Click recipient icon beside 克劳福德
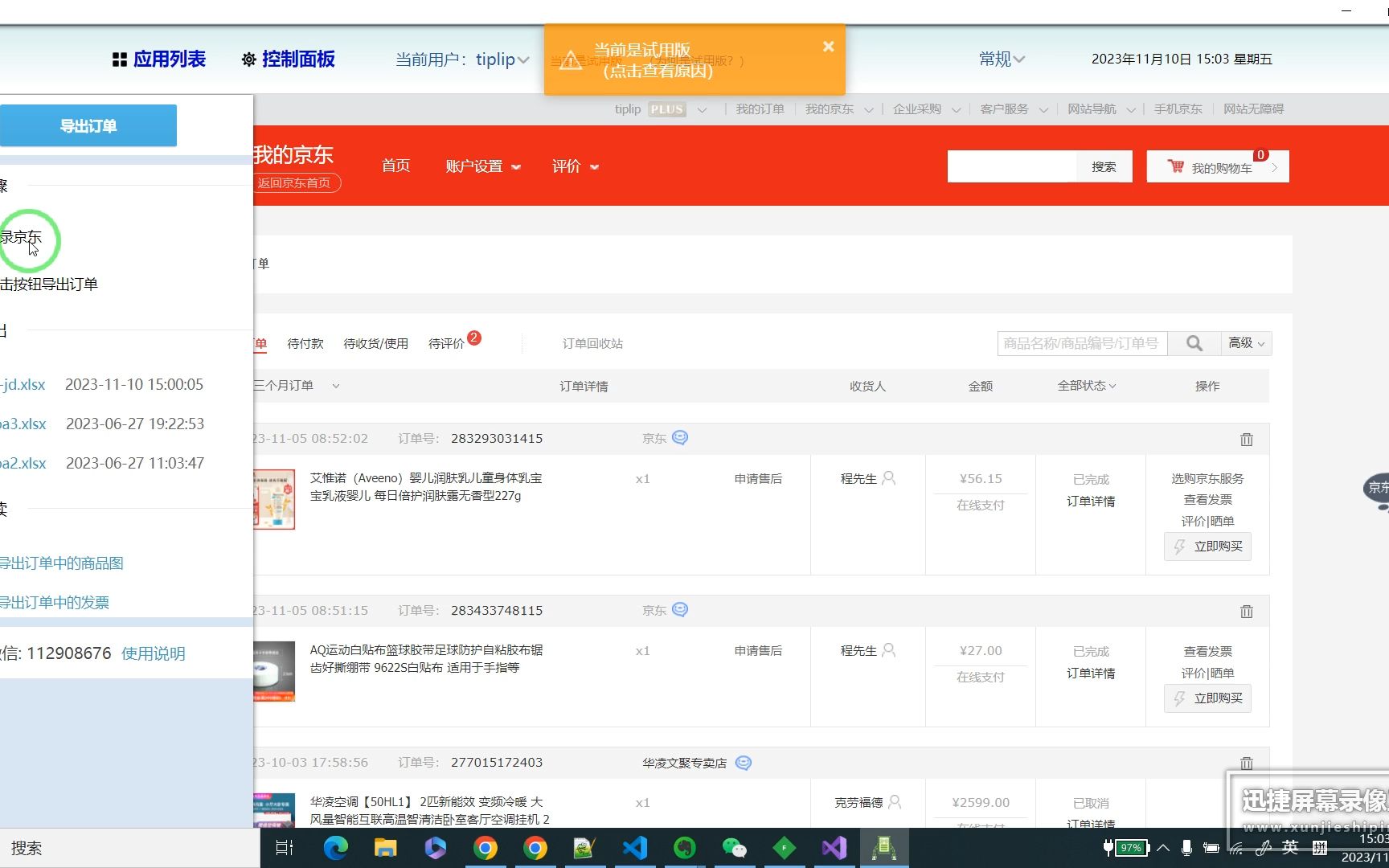Viewport: 1389px width, 868px height. (x=895, y=802)
